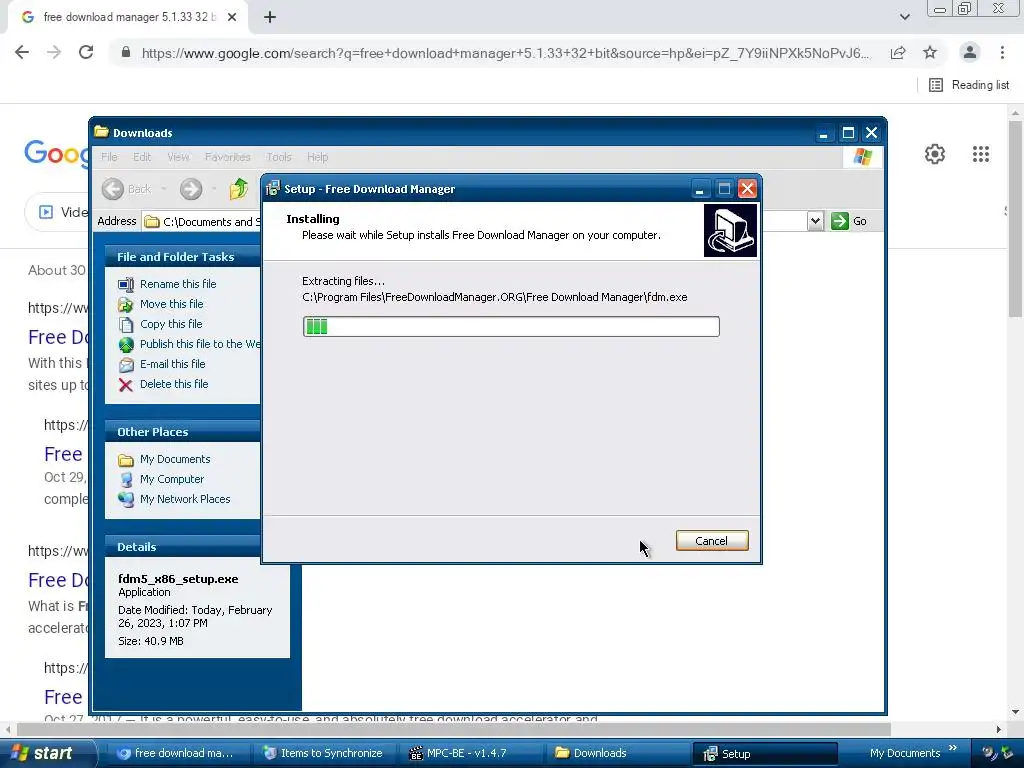
Task: Open Chrome's three-dot menu
Action: tap(1002, 52)
